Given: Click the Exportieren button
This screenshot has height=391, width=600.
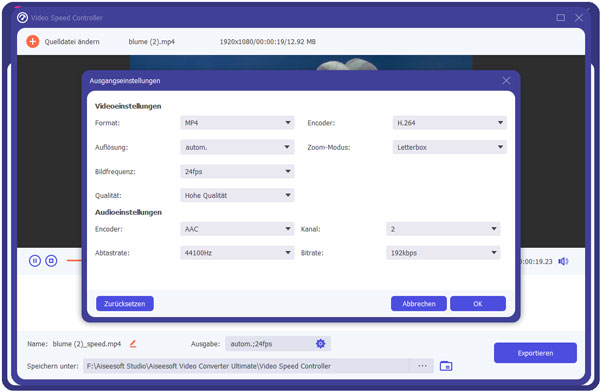Looking at the screenshot, I should coord(535,353).
